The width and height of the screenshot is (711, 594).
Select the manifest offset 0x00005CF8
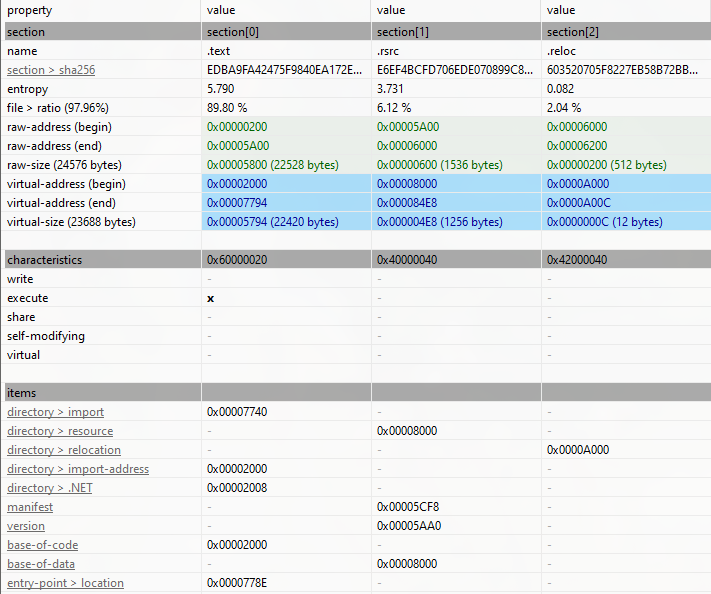pyautogui.click(x=408, y=507)
